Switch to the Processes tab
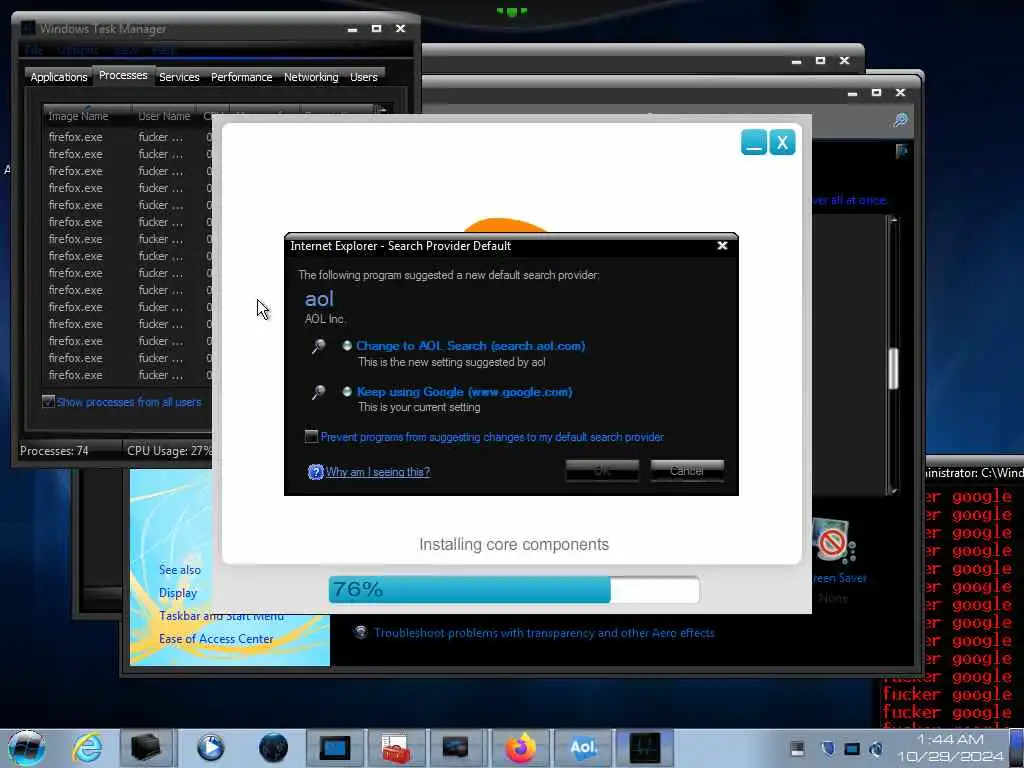 pyautogui.click(x=123, y=75)
